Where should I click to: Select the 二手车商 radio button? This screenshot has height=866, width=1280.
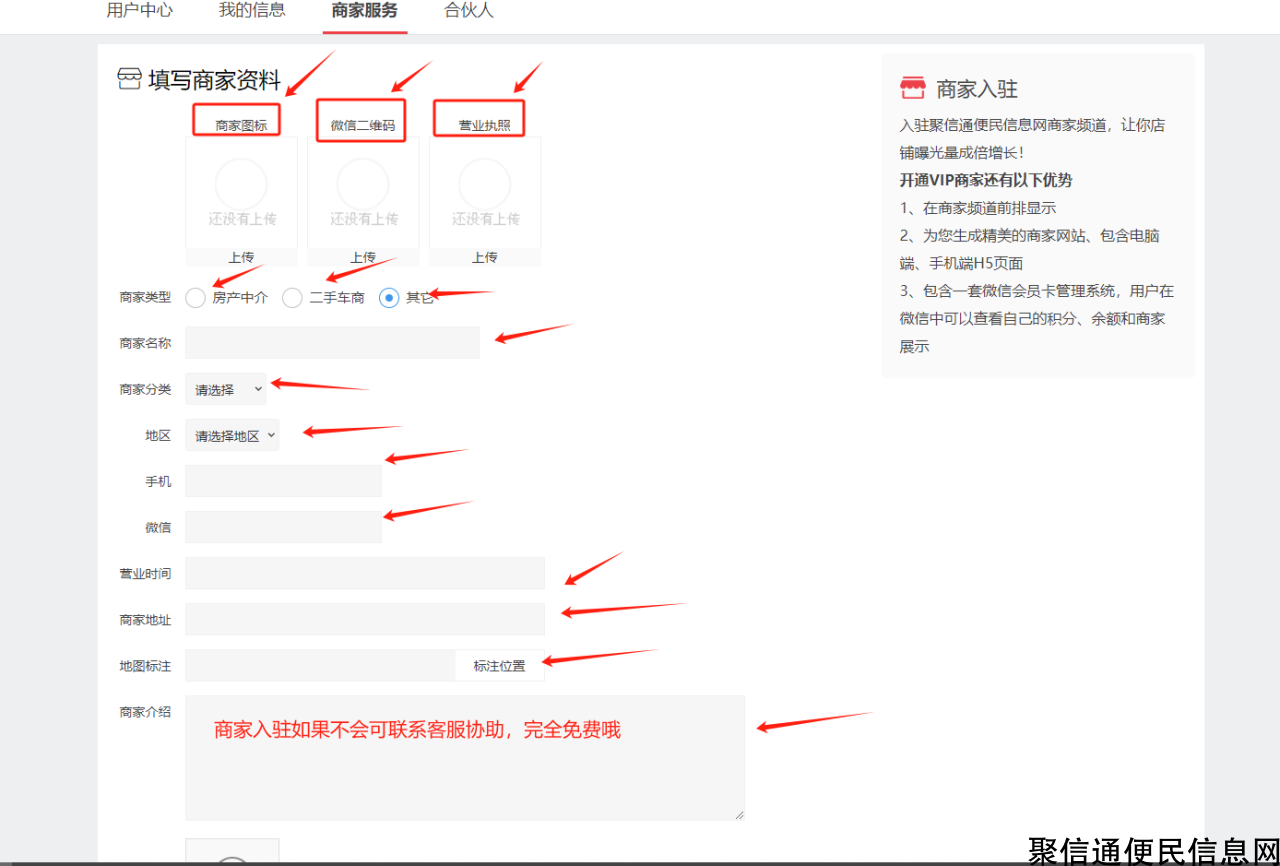tap(292, 298)
